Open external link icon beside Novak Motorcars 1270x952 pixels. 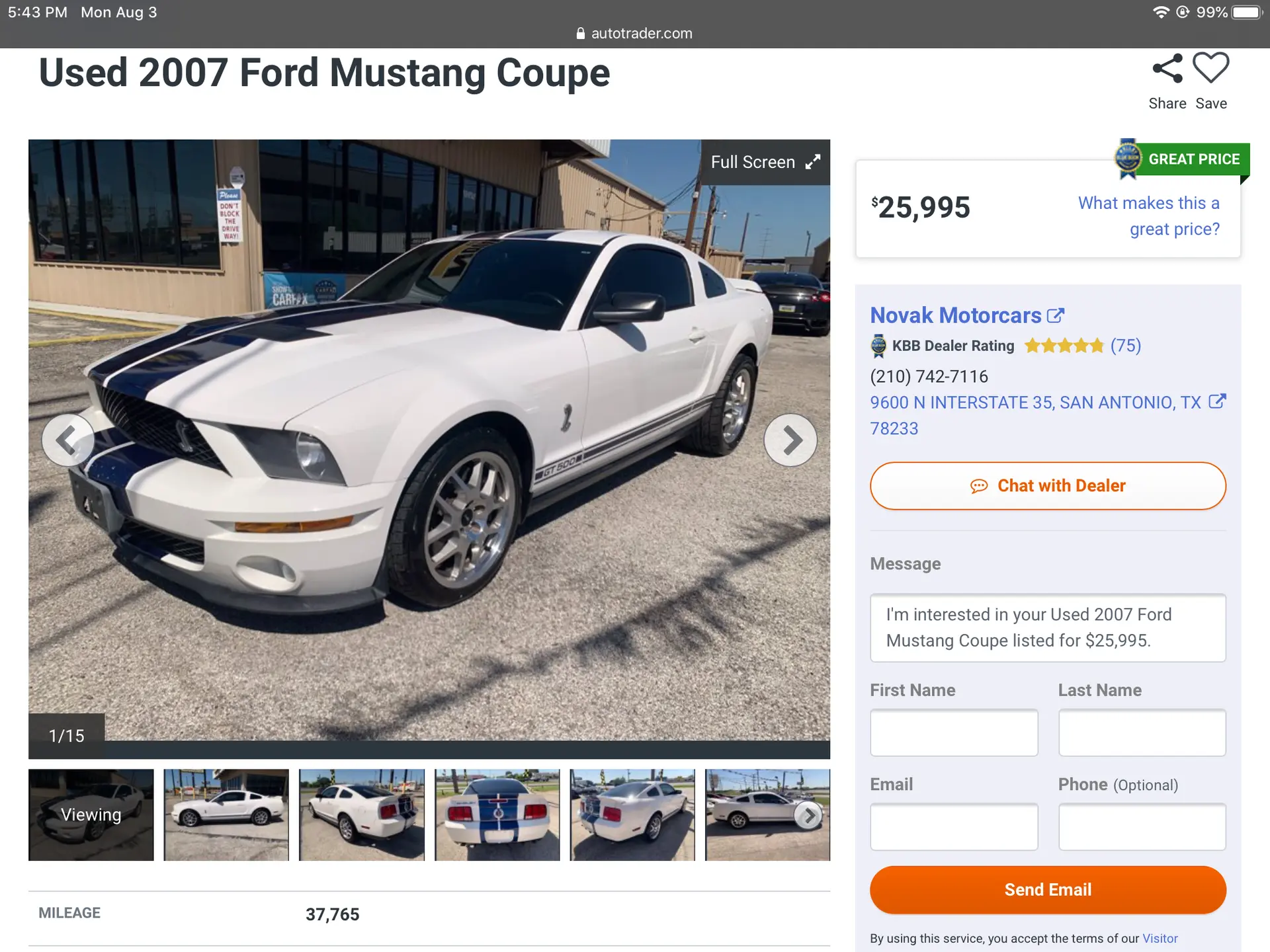tap(1056, 315)
